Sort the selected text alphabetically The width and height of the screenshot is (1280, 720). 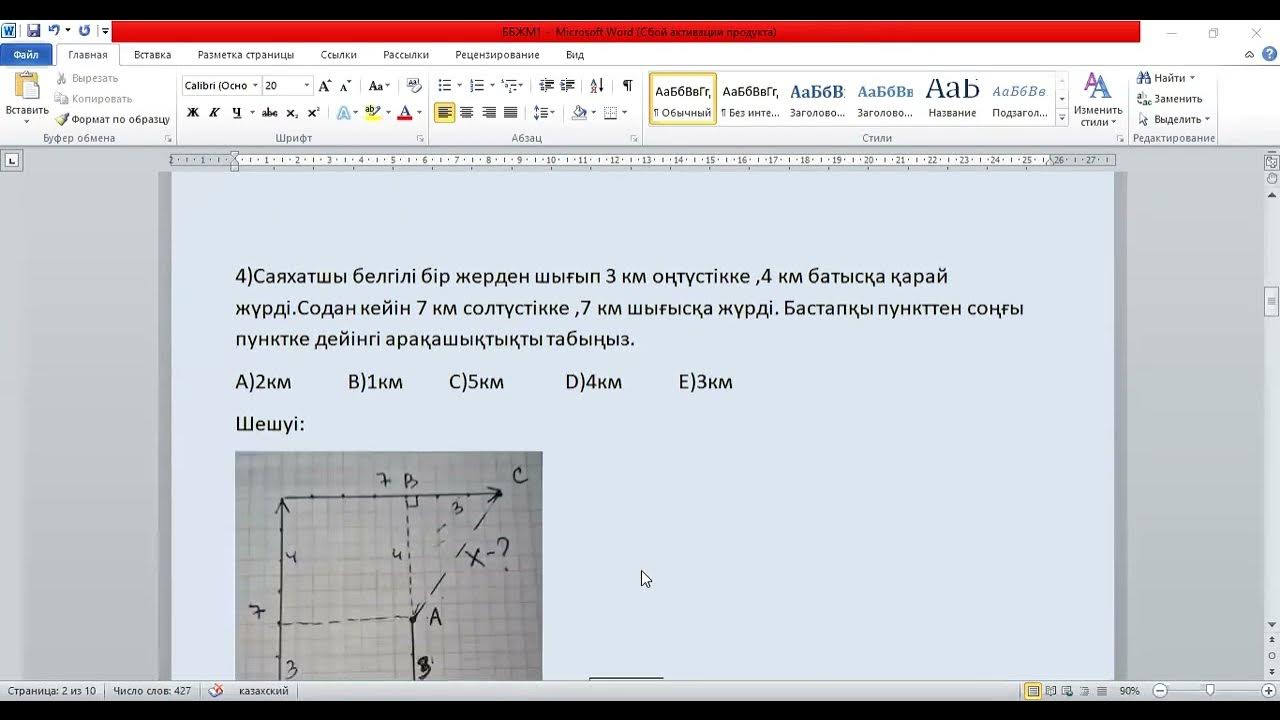pyautogui.click(x=597, y=86)
